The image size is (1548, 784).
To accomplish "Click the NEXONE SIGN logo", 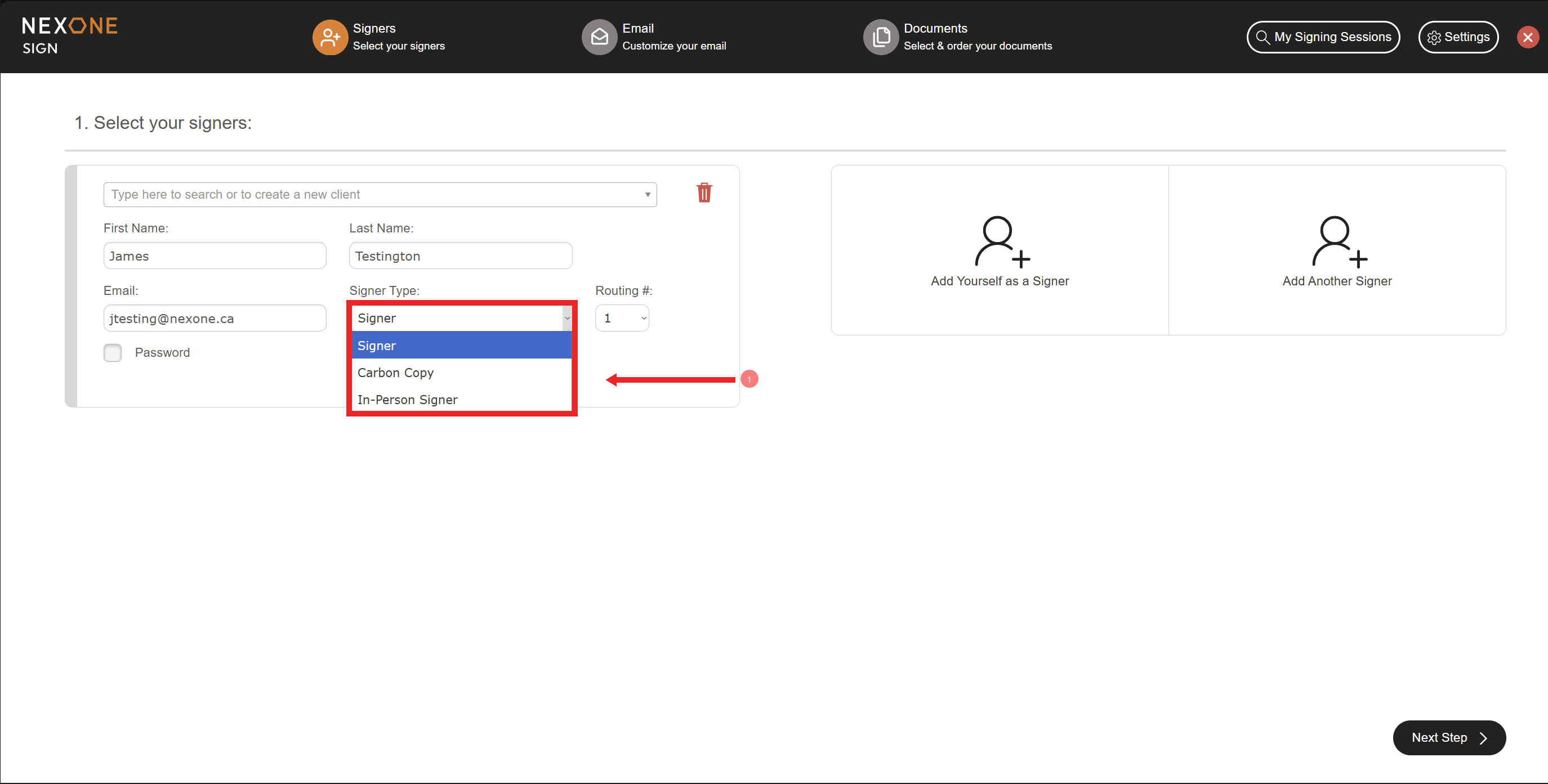I will coord(70,35).
